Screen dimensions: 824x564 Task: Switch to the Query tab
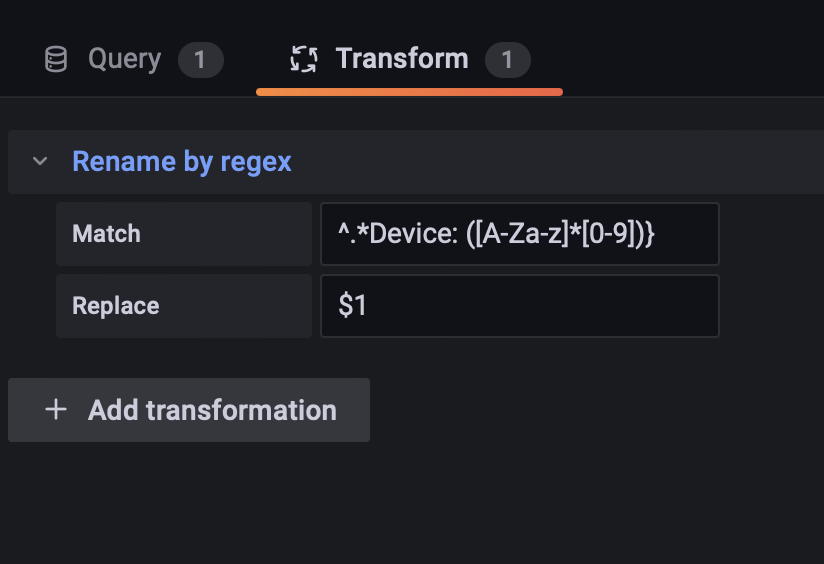(125, 59)
